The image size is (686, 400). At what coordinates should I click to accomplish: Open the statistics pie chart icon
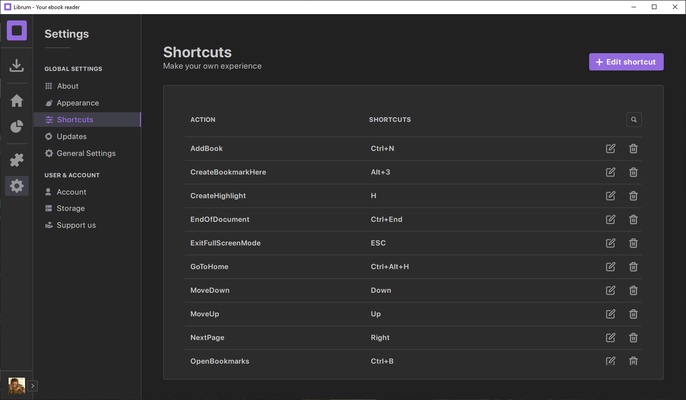[x=17, y=126]
